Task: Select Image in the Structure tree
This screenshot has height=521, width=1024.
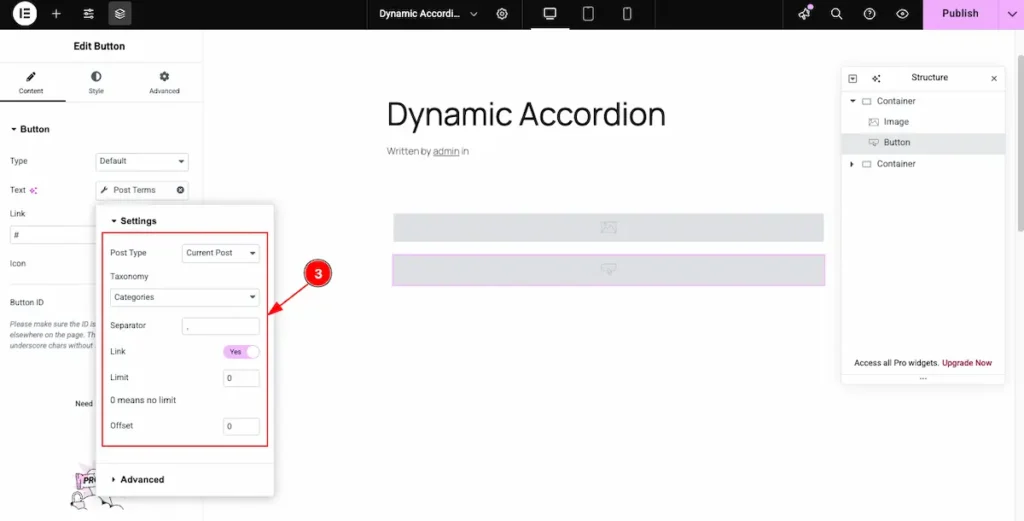Action: point(896,122)
